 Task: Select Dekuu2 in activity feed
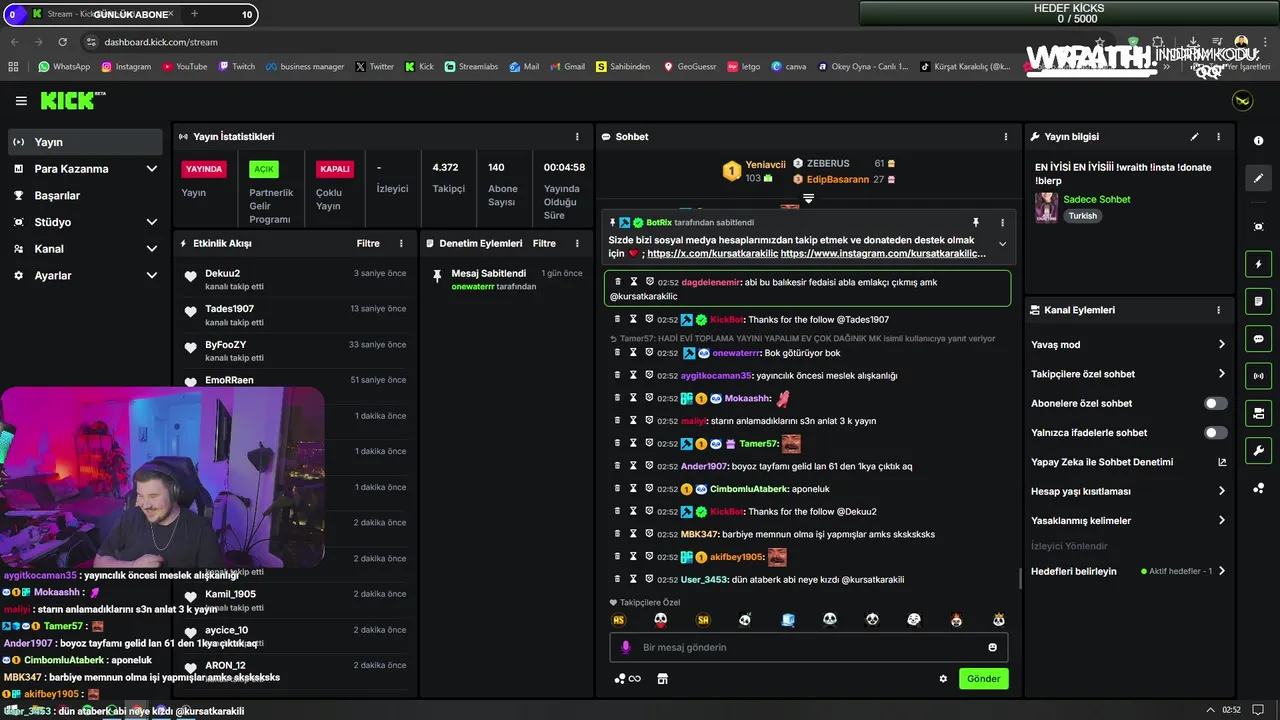tap(222, 273)
